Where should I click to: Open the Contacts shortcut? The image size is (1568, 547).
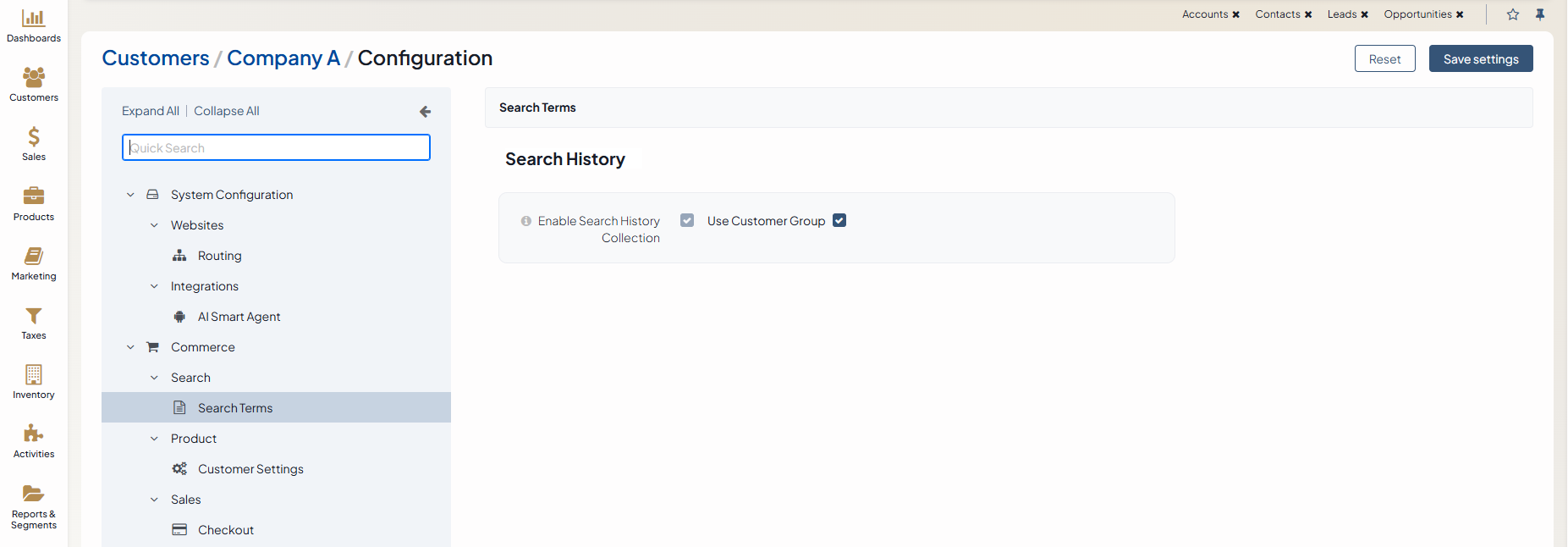pos(1278,14)
